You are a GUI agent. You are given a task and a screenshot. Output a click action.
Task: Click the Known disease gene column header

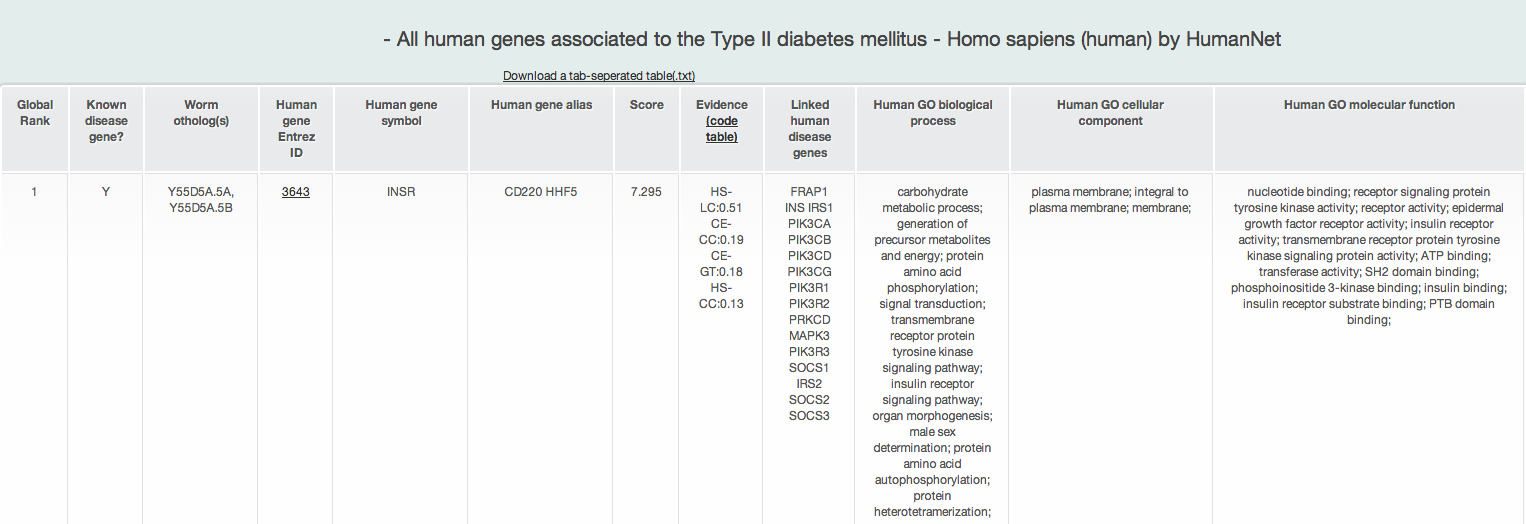click(x=106, y=121)
